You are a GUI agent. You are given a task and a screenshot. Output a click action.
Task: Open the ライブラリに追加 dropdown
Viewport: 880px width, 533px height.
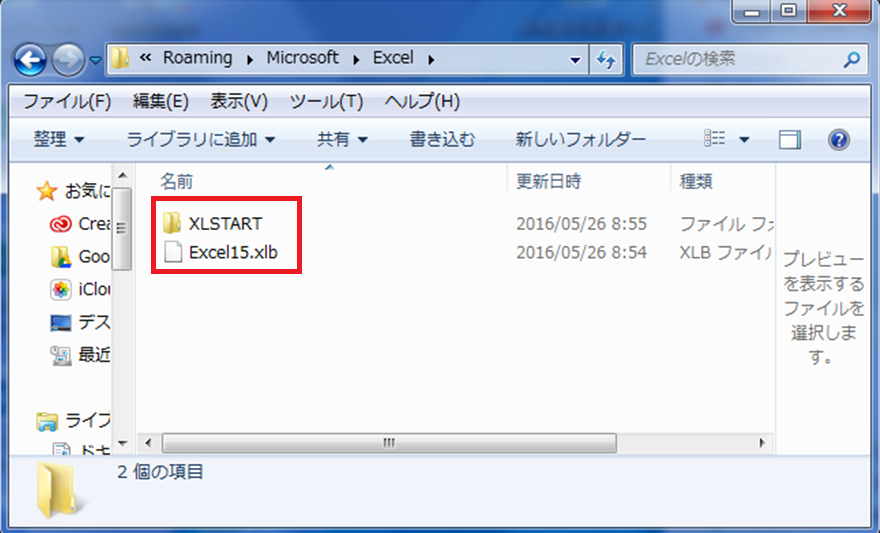click(201, 139)
